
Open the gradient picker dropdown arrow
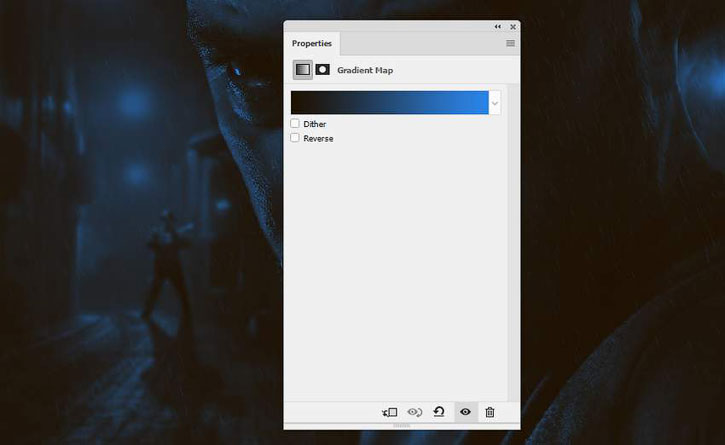[x=495, y=103]
